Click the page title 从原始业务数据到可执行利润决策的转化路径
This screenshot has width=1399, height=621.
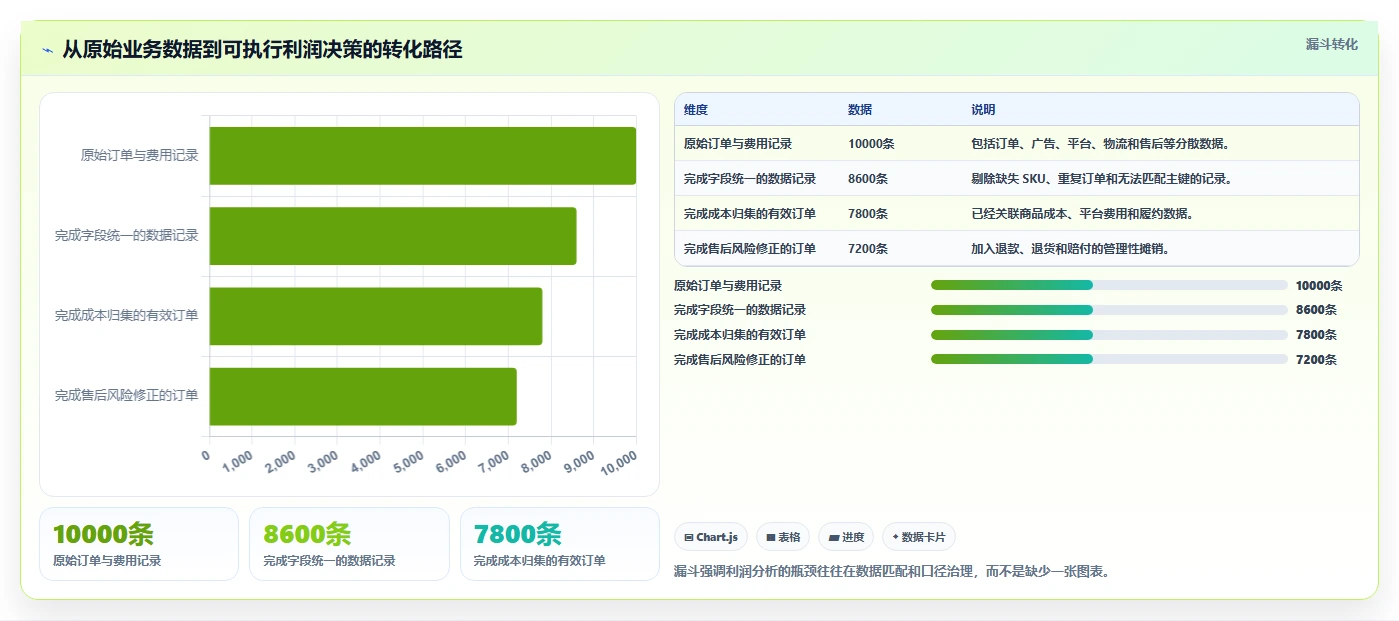click(262, 50)
